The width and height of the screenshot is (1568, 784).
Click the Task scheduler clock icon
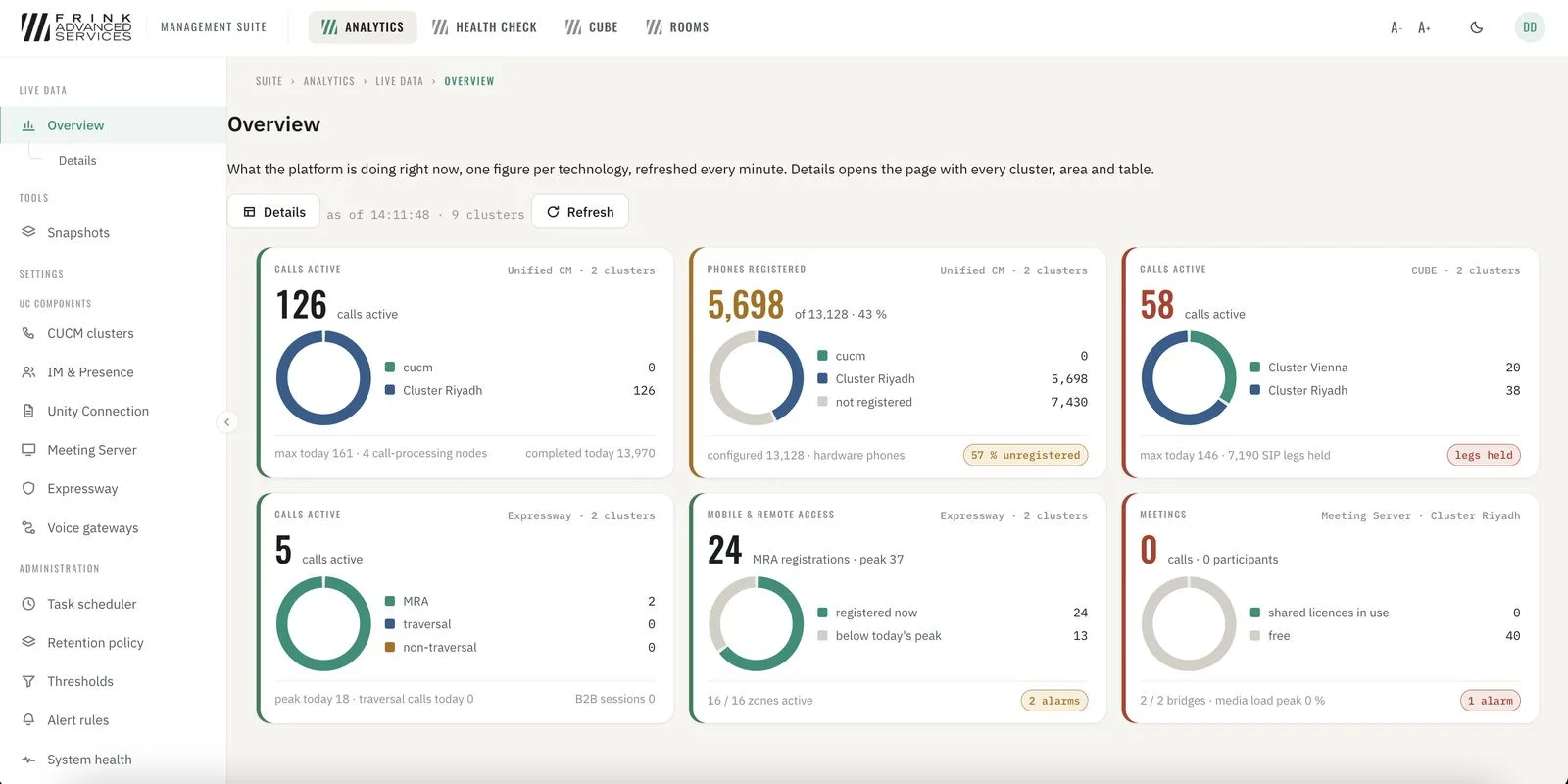28,604
